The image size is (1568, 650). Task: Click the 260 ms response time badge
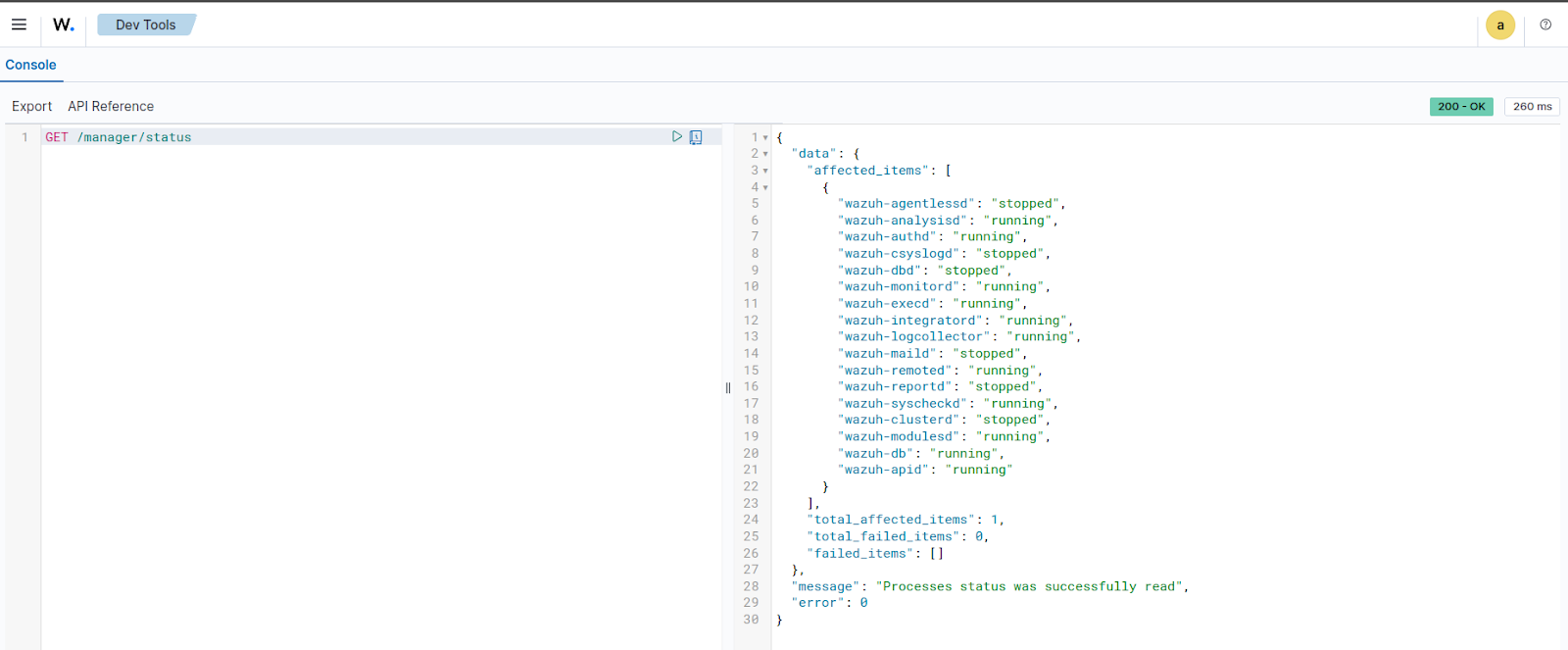pyautogui.click(x=1532, y=106)
